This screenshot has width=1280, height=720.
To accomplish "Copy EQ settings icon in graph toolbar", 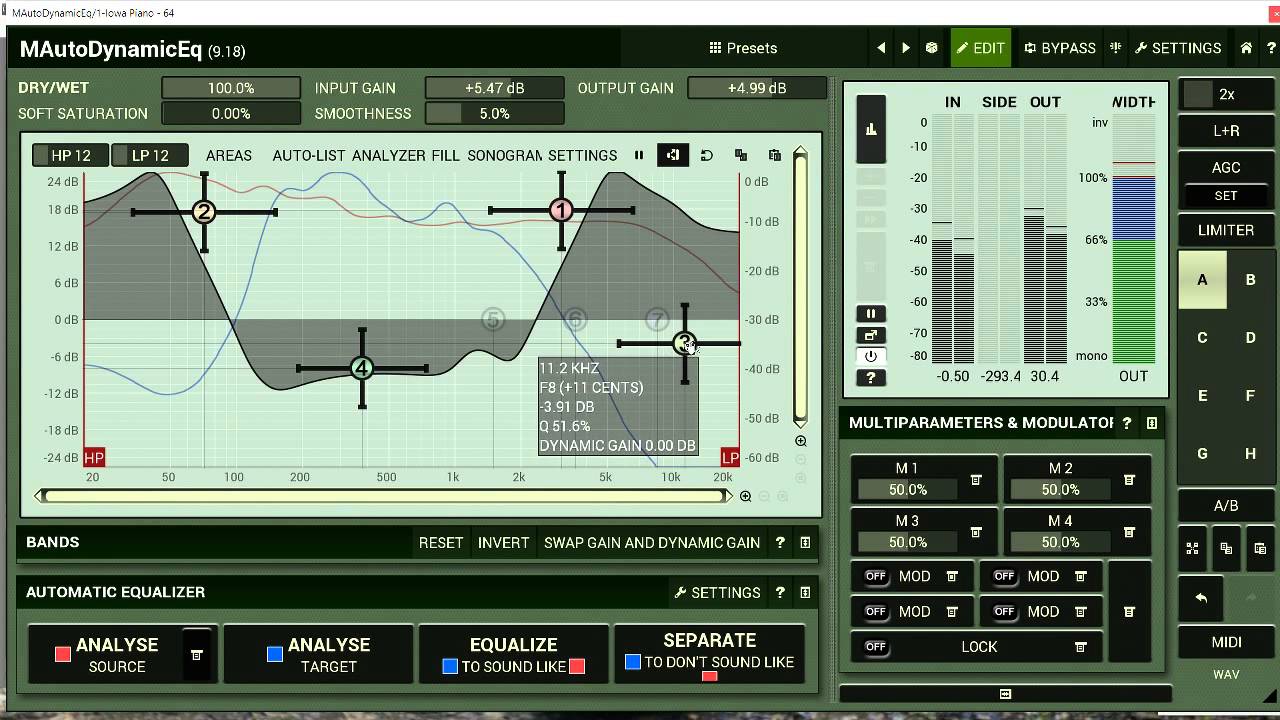I will (741, 155).
